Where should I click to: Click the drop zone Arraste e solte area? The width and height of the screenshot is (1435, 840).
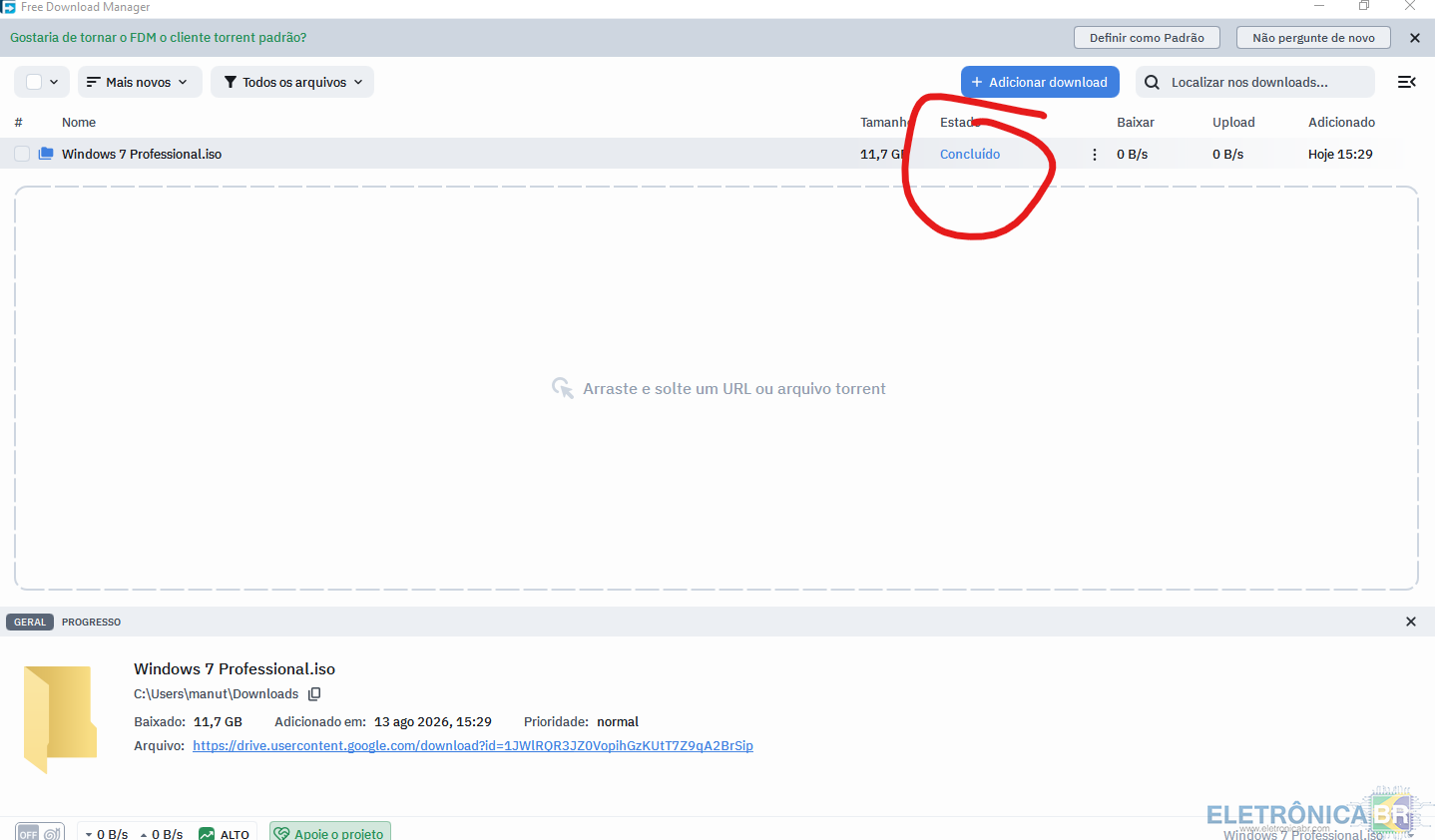(717, 388)
